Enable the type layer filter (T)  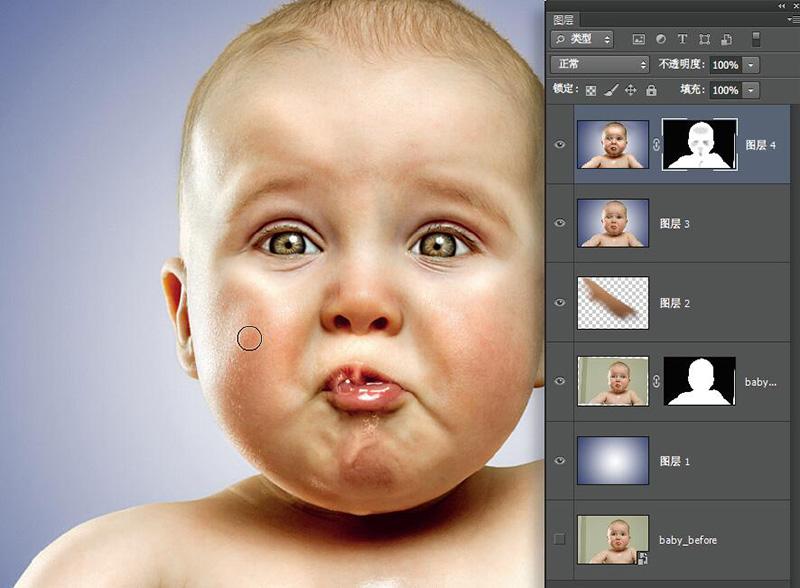[682, 39]
